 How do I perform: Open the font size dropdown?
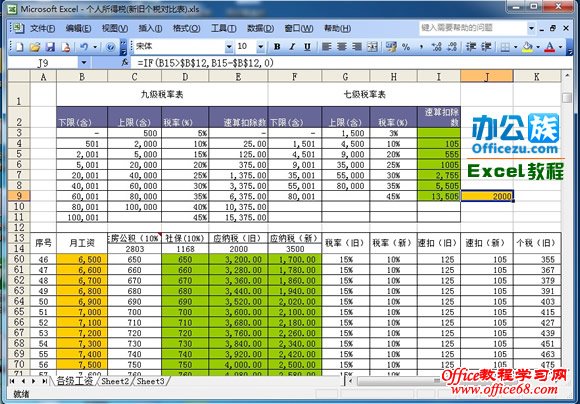click(261, 47)
